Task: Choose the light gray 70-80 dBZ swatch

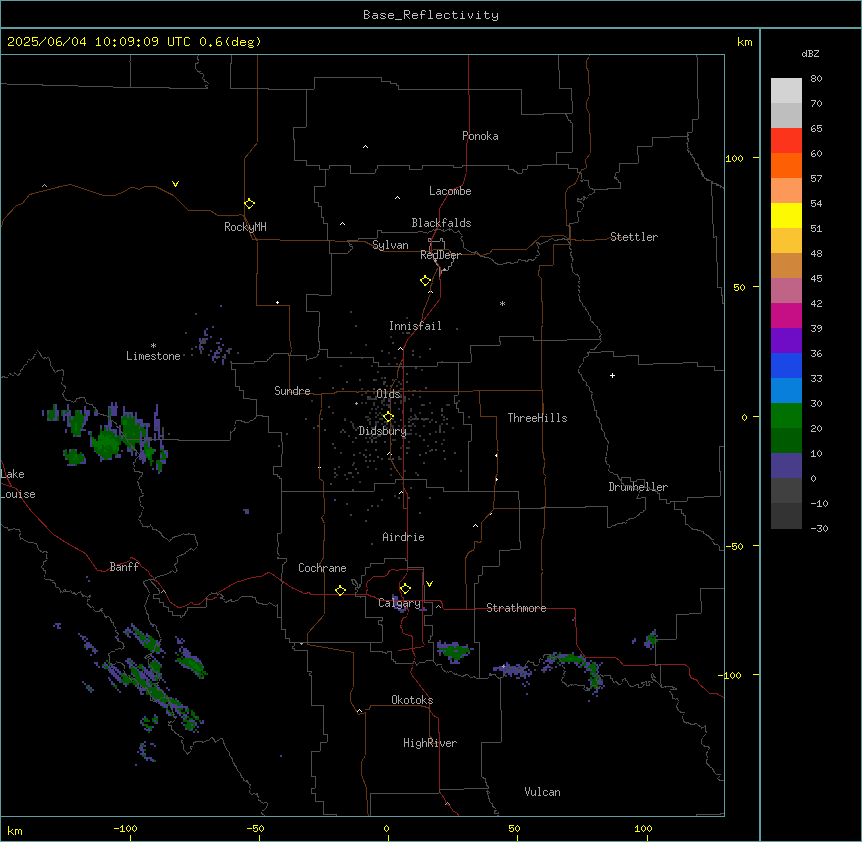Action: (786, 91)
